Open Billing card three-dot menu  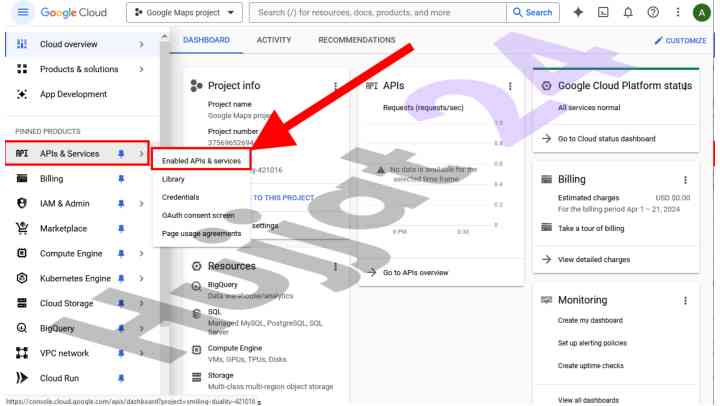(685, 180)
